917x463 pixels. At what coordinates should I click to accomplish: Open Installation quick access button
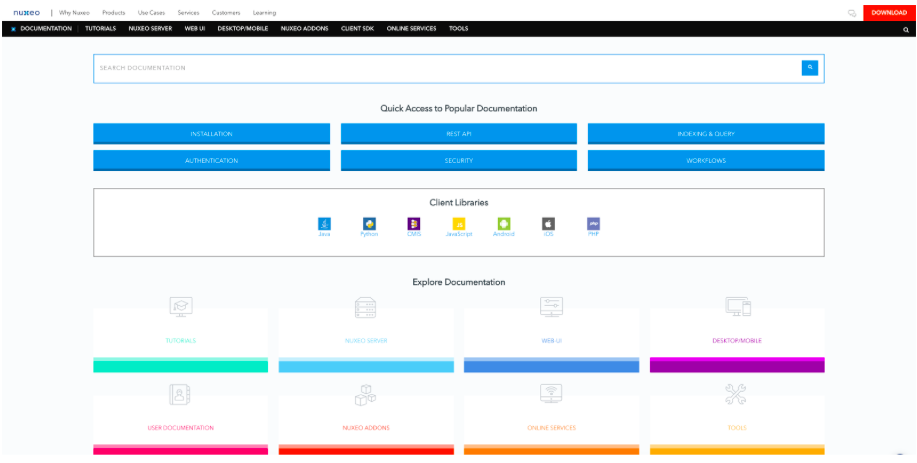click(x=211, y=134)
